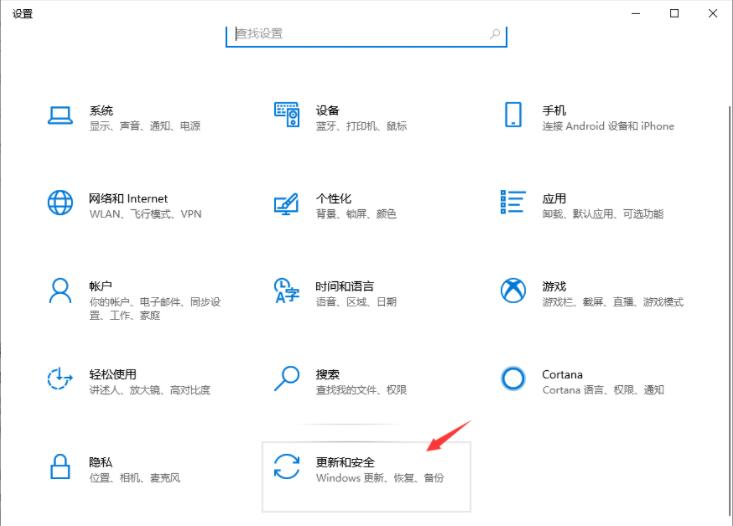Open the 游戏 Xbox icon
Image resolution: width=733 pixels, height=526 pixels.
click(513, 290)
